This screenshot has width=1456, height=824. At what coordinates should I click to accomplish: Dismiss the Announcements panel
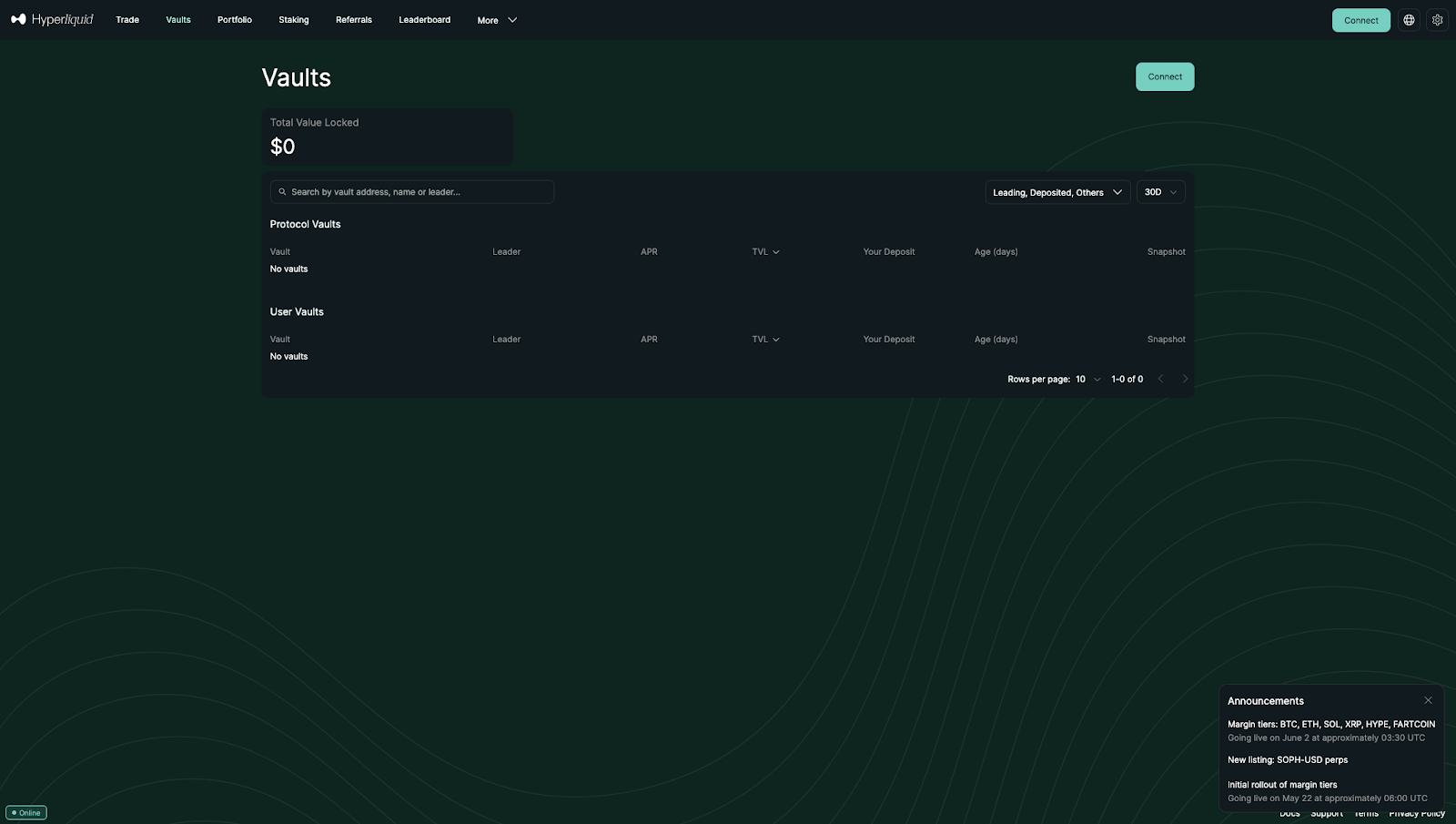(1428, 700)
